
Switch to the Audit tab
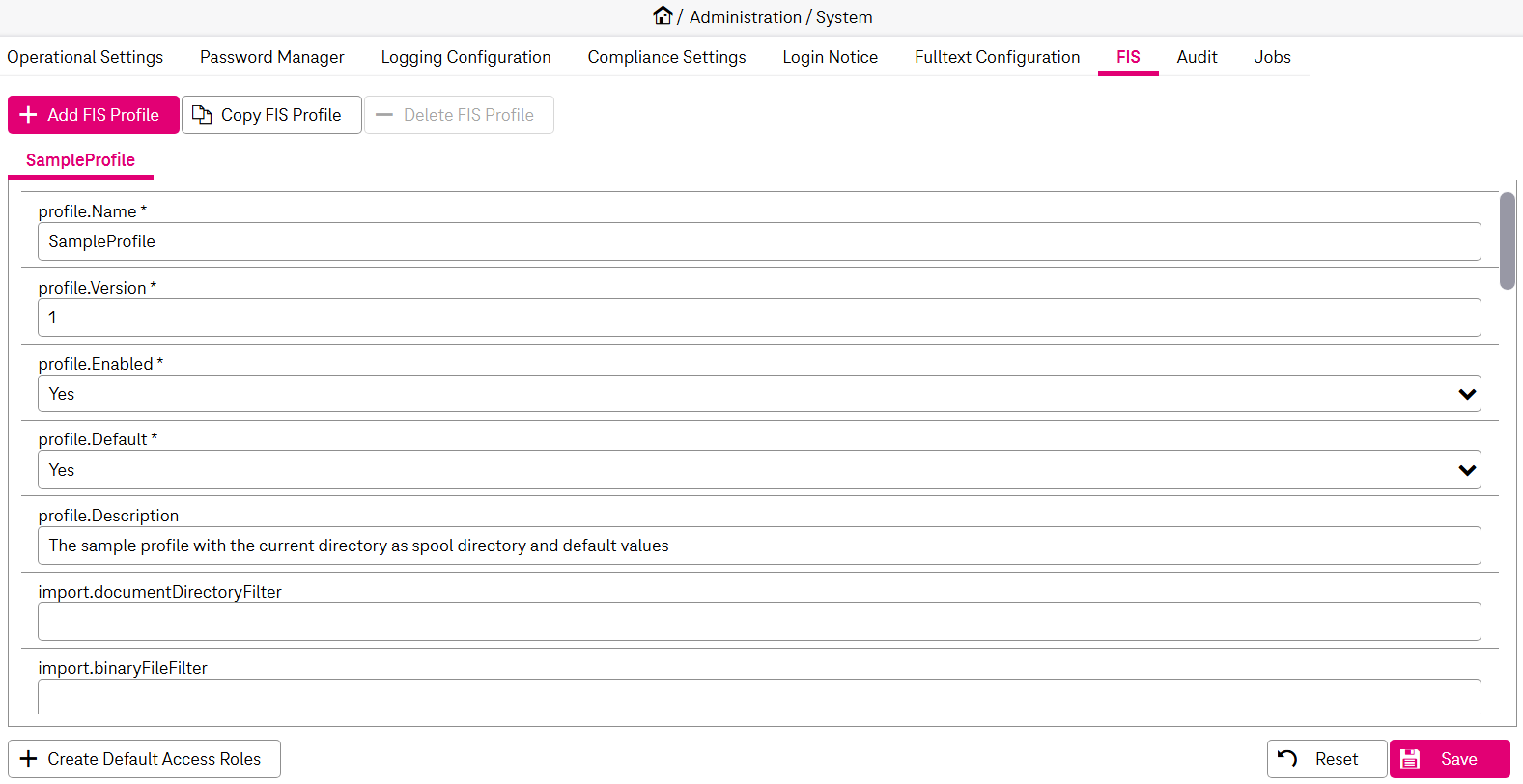point(1197,57)
